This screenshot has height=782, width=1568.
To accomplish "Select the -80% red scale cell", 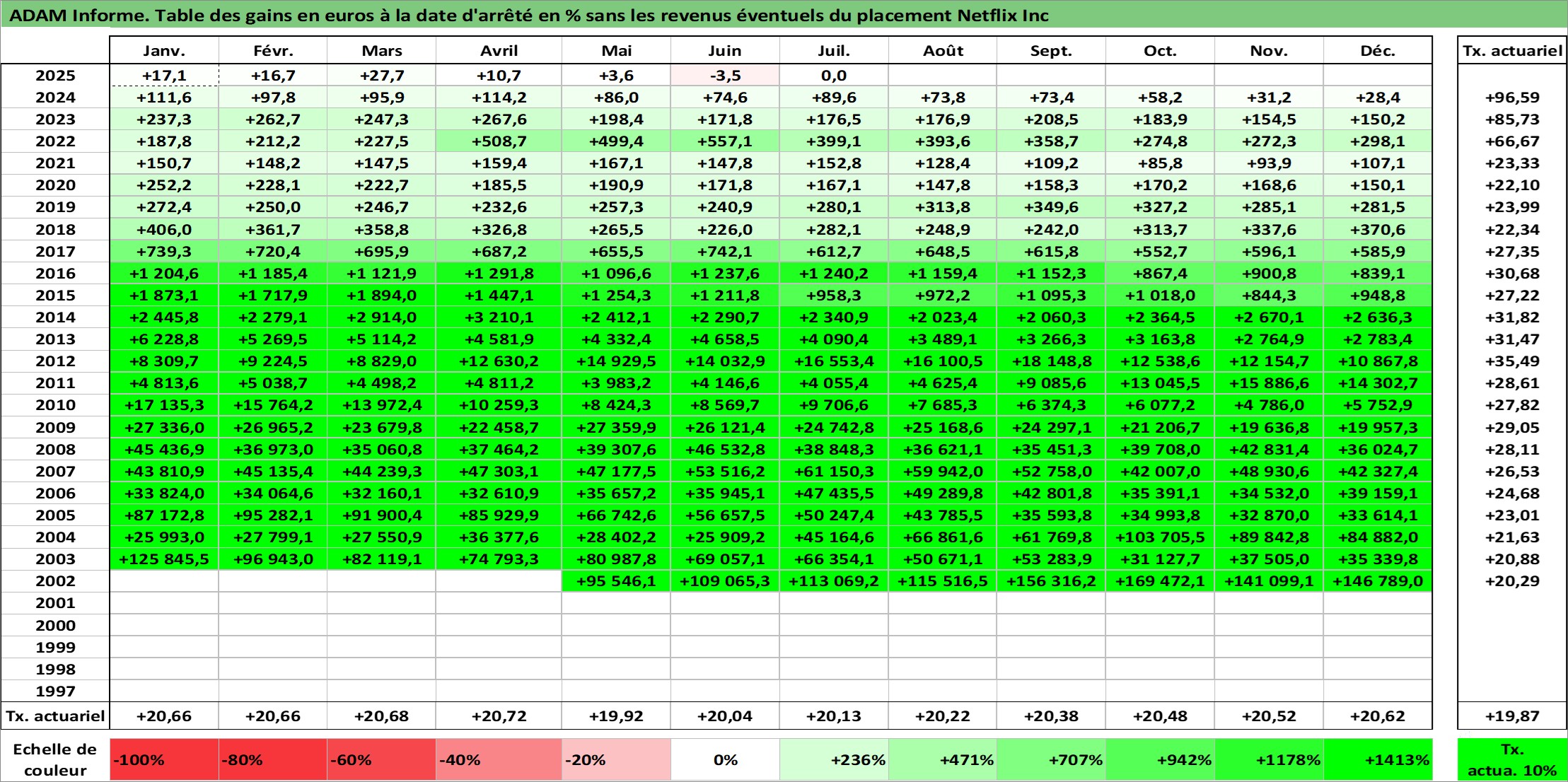I will (273, 760).
